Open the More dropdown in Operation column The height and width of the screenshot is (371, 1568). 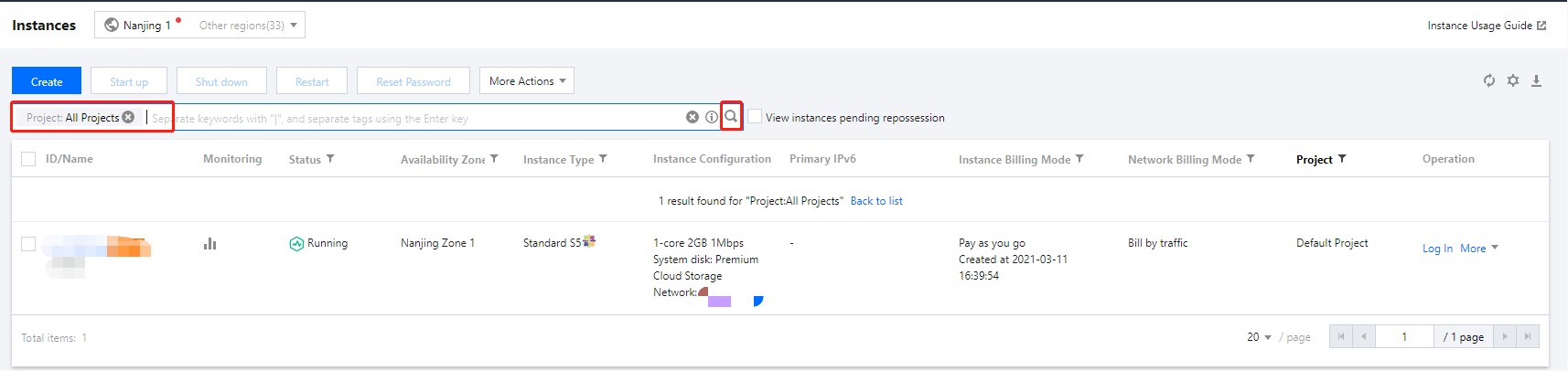point(1479,249)
